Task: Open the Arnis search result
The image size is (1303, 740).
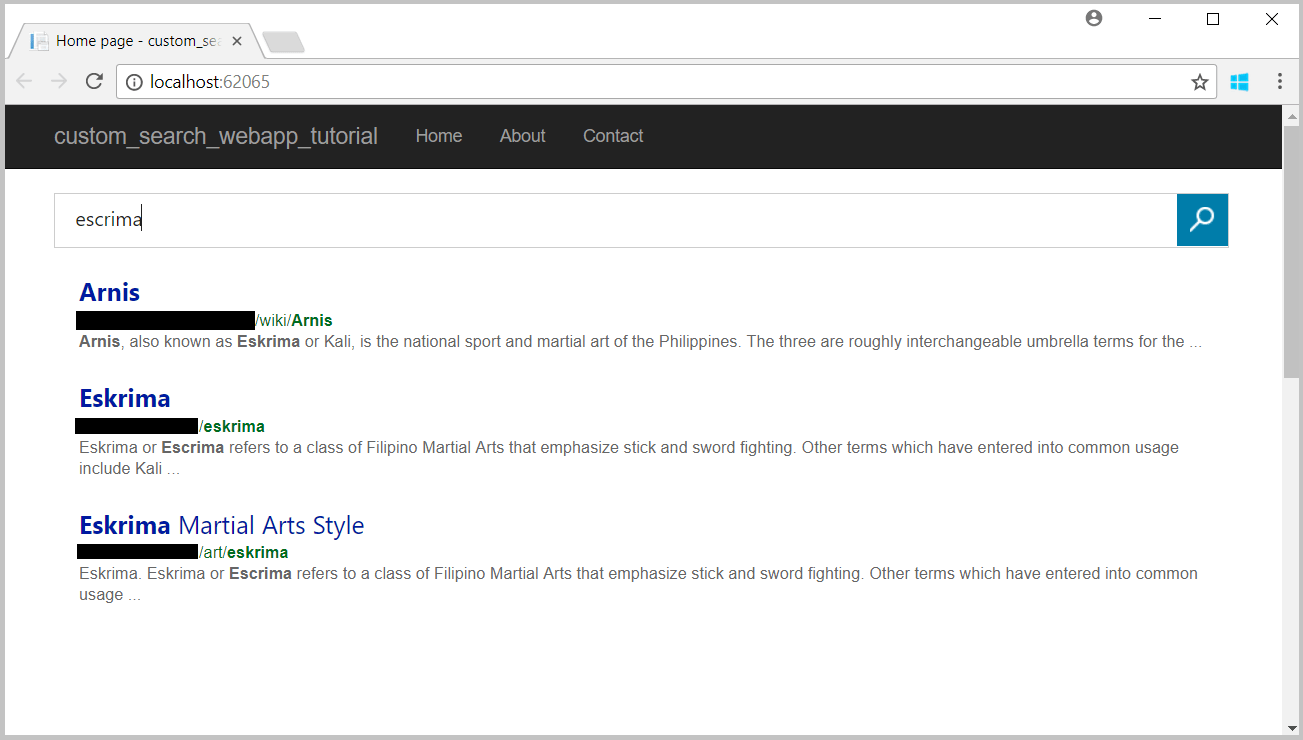Action: pos(109,292)
